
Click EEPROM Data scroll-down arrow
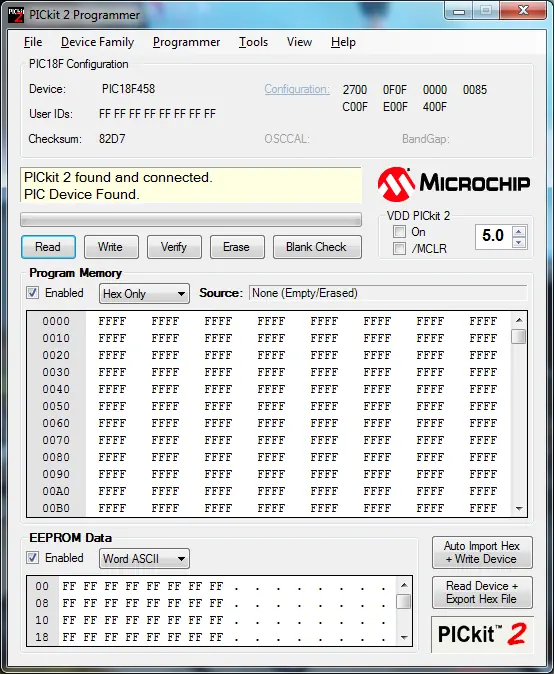pyautogui.click(x=404, y=638)
